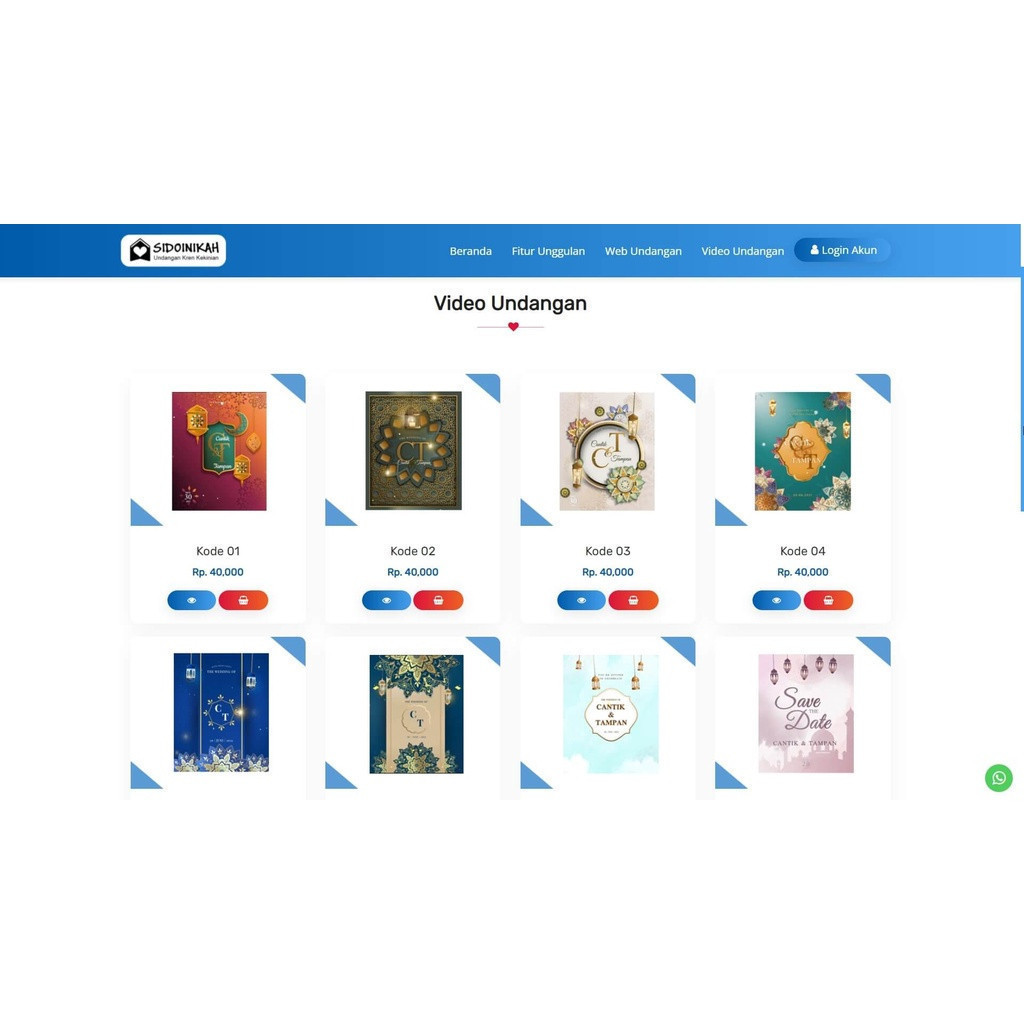
Task: Open the Kode 02 dark gold thumbnail
Action: 413,451
